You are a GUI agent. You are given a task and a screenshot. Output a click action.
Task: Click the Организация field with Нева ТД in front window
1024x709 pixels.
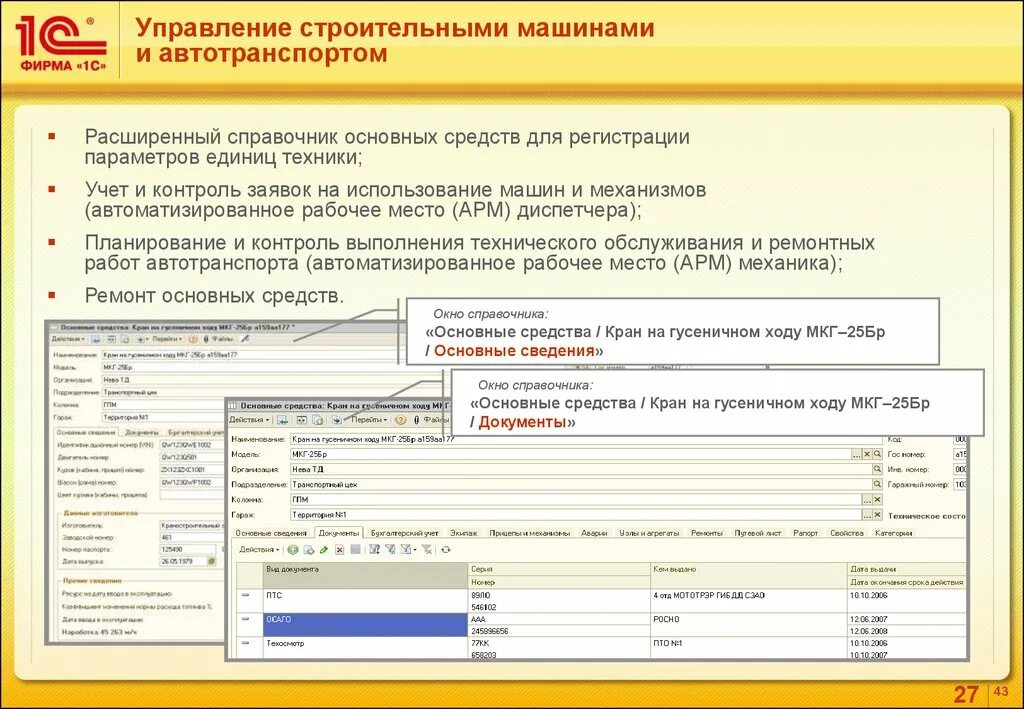(581, 469)
